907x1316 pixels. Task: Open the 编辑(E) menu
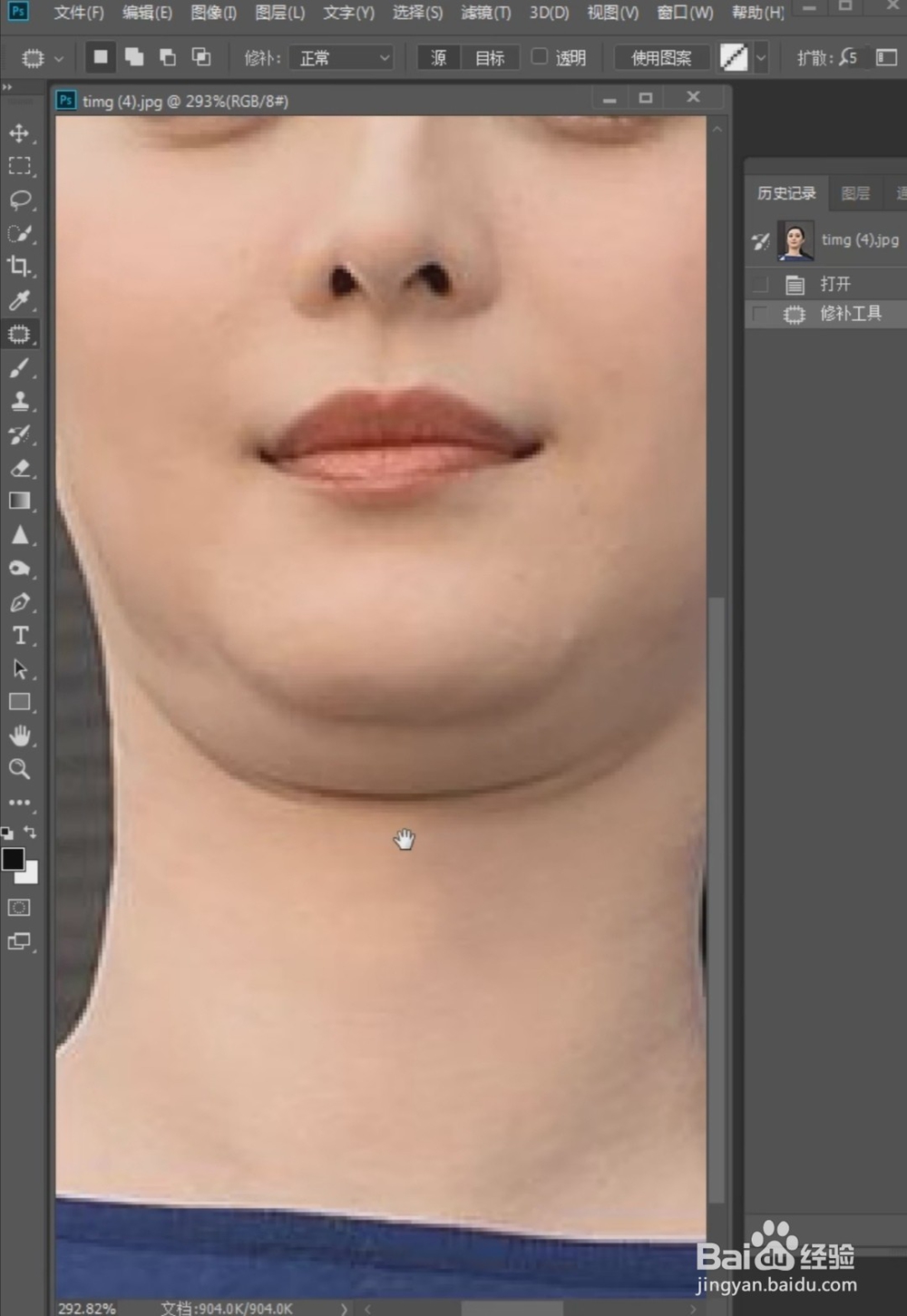[147, 13]
